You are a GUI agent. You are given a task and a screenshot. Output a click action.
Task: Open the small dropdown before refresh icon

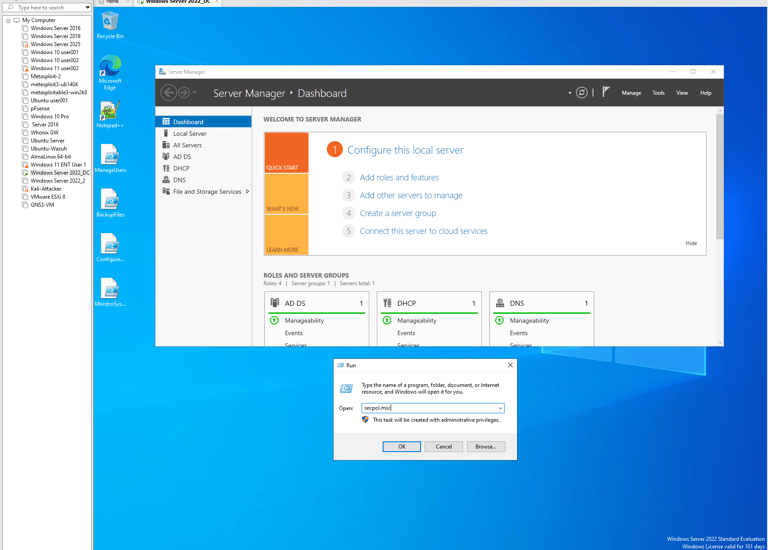pos(570,93)
